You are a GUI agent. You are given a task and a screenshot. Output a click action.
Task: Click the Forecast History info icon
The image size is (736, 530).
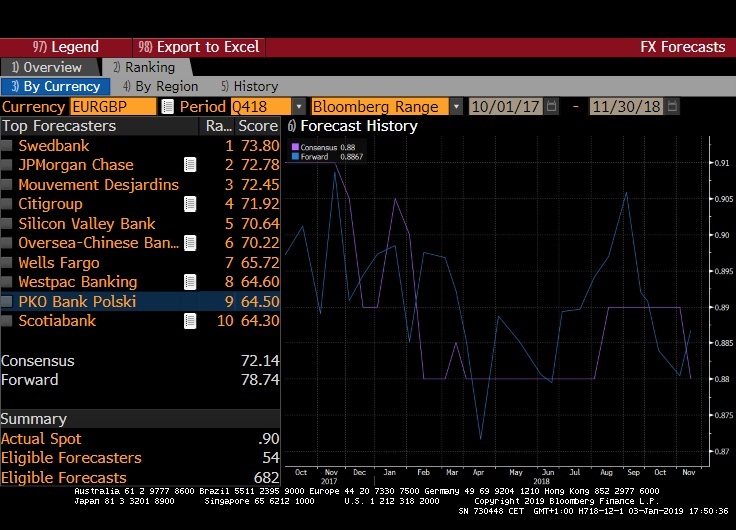point(292,127)
